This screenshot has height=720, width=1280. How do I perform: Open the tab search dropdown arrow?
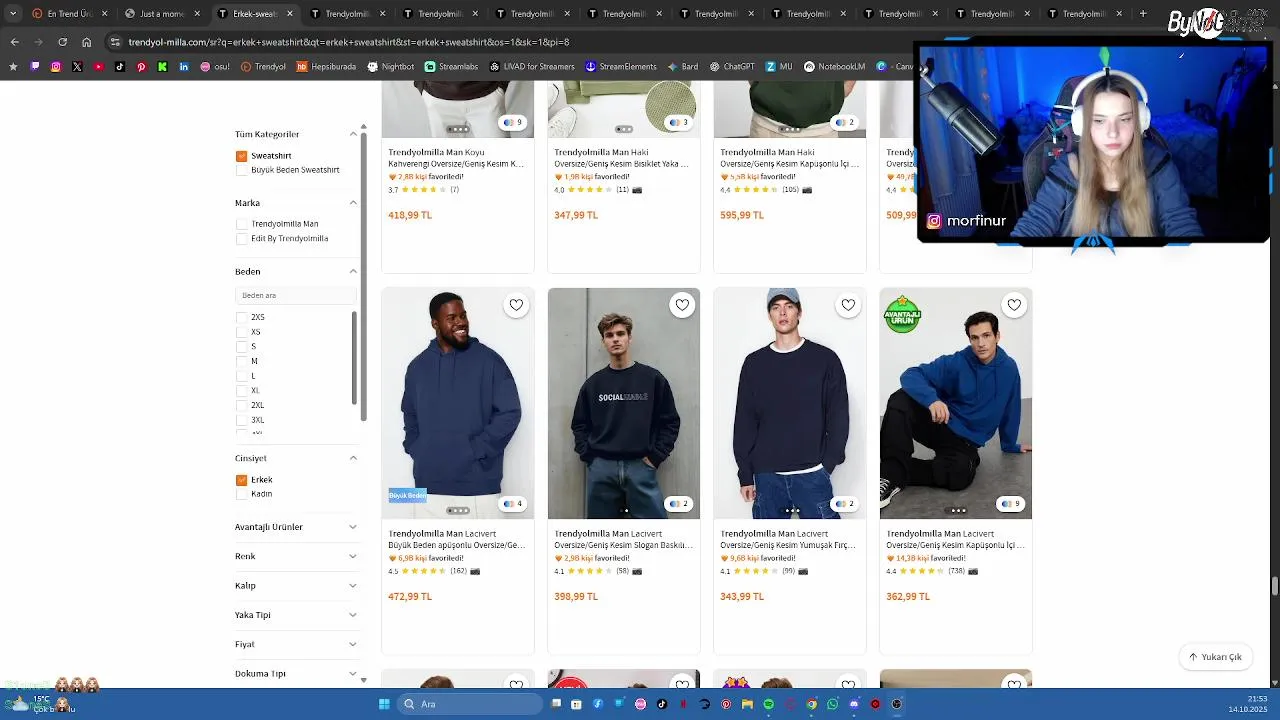tap(12, 14)
